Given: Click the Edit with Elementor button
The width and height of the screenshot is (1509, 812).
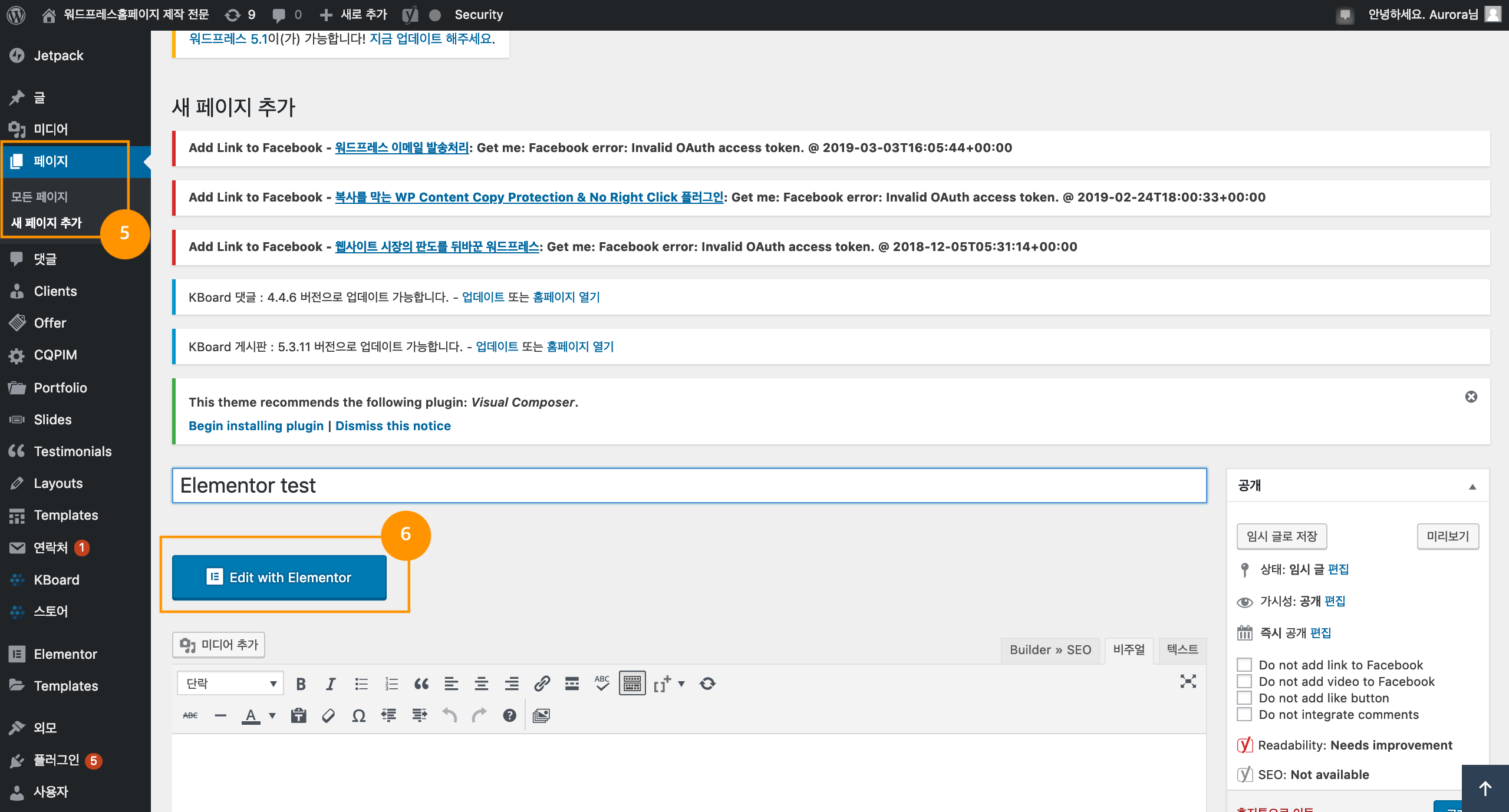Looking at the screenshot, I should 279,577.
